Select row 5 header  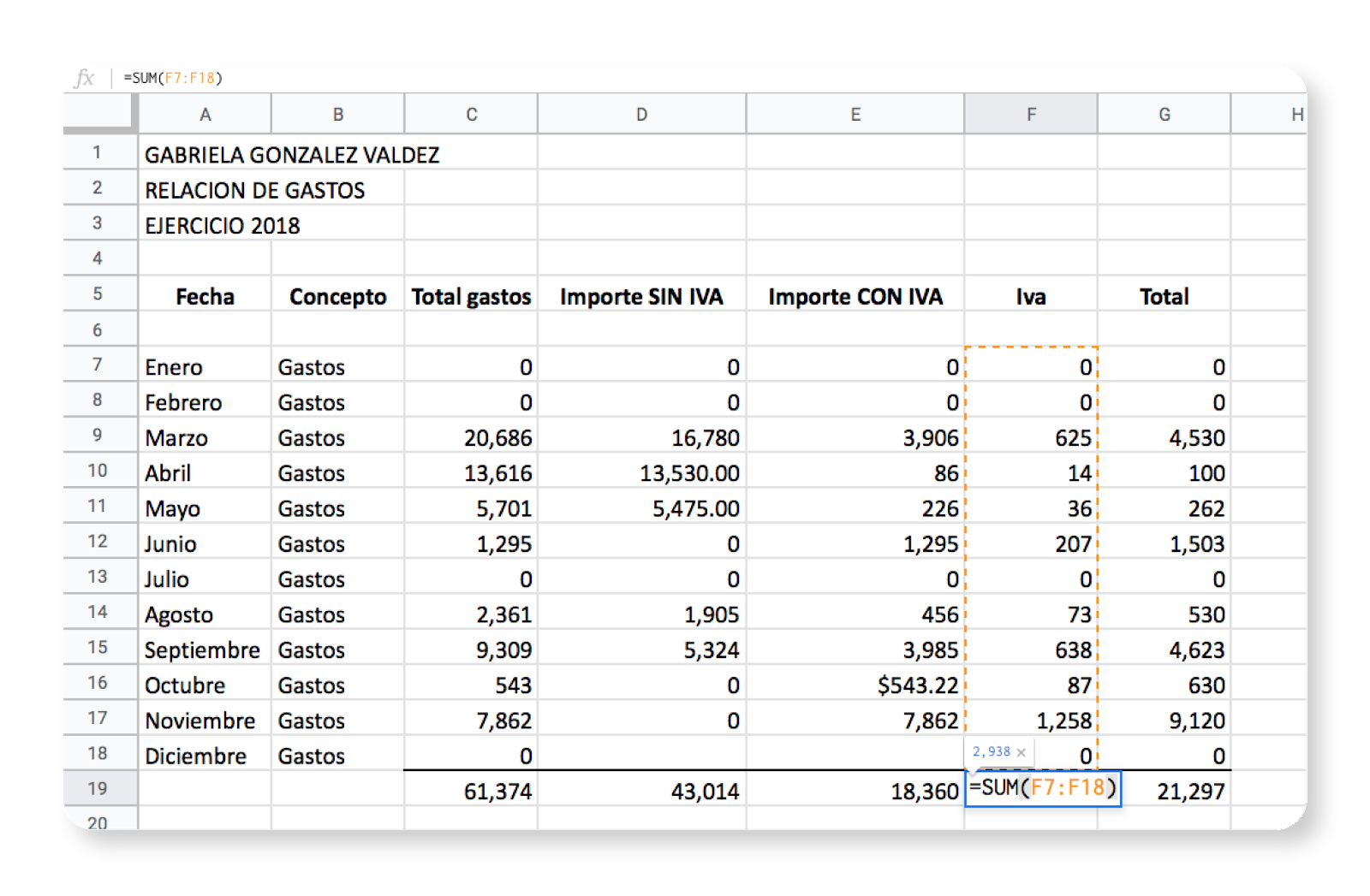point(100,294)
